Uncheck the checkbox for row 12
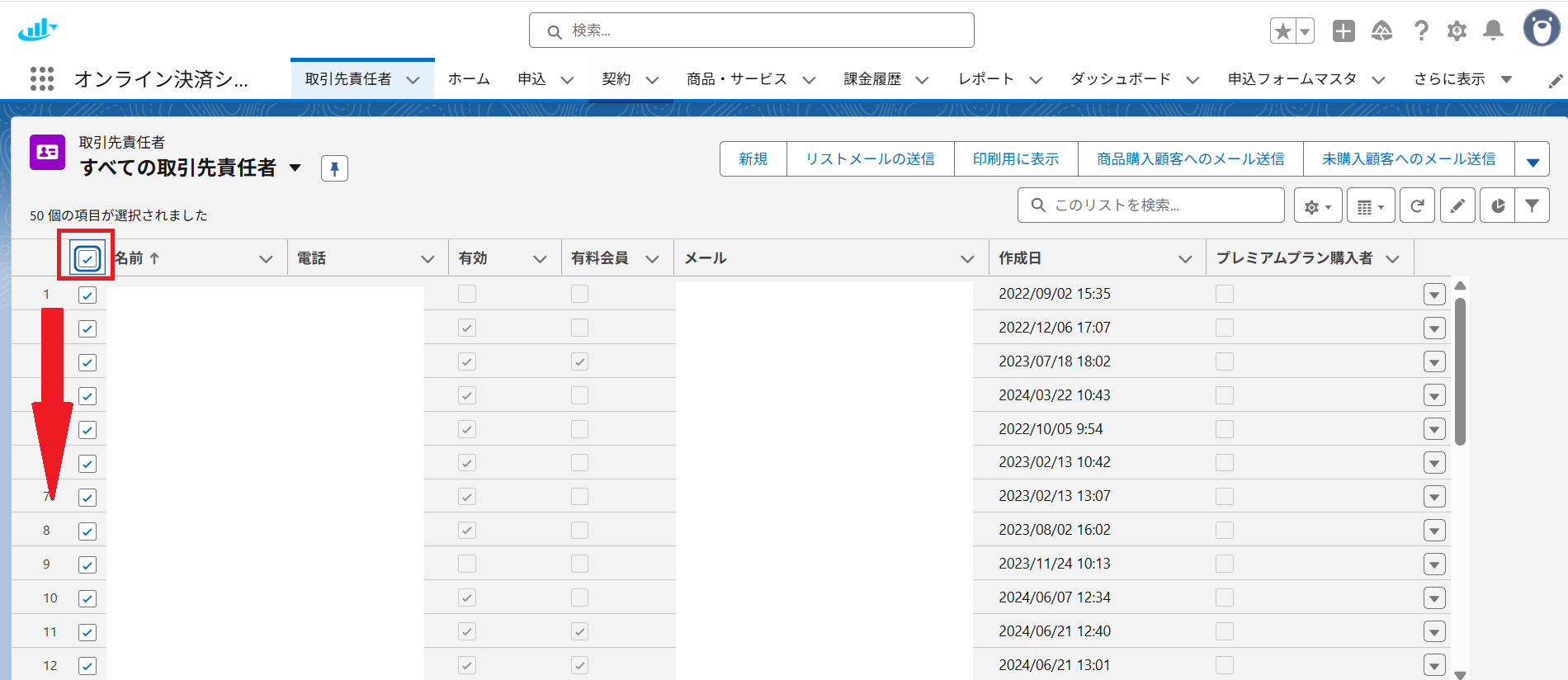 87,666
